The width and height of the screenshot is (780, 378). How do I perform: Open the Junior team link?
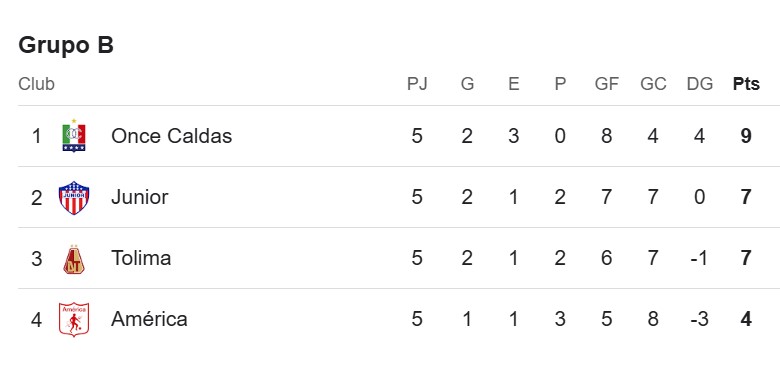140,197
